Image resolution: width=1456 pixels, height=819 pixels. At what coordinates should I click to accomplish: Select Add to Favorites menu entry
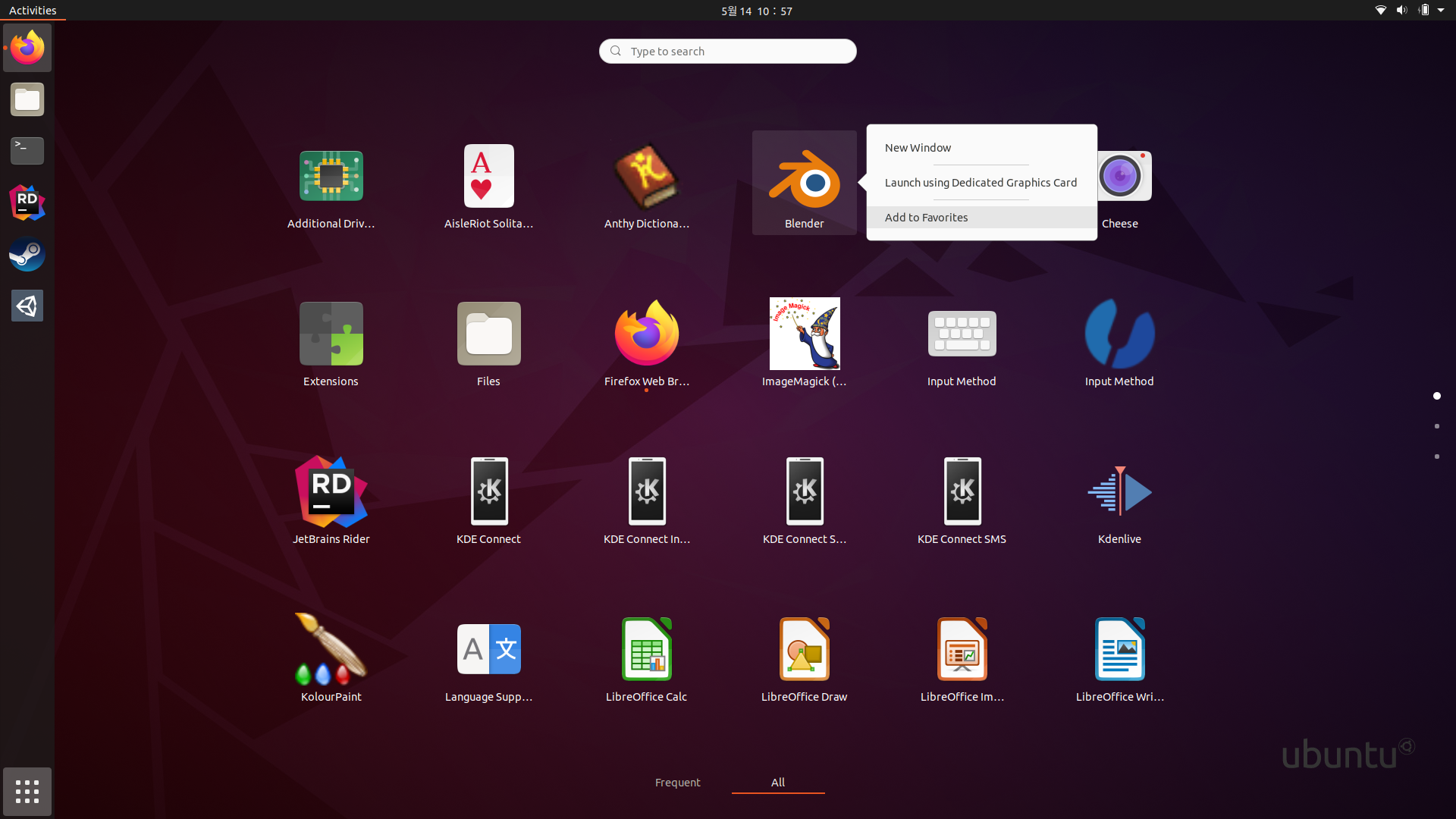pos(926,218)
